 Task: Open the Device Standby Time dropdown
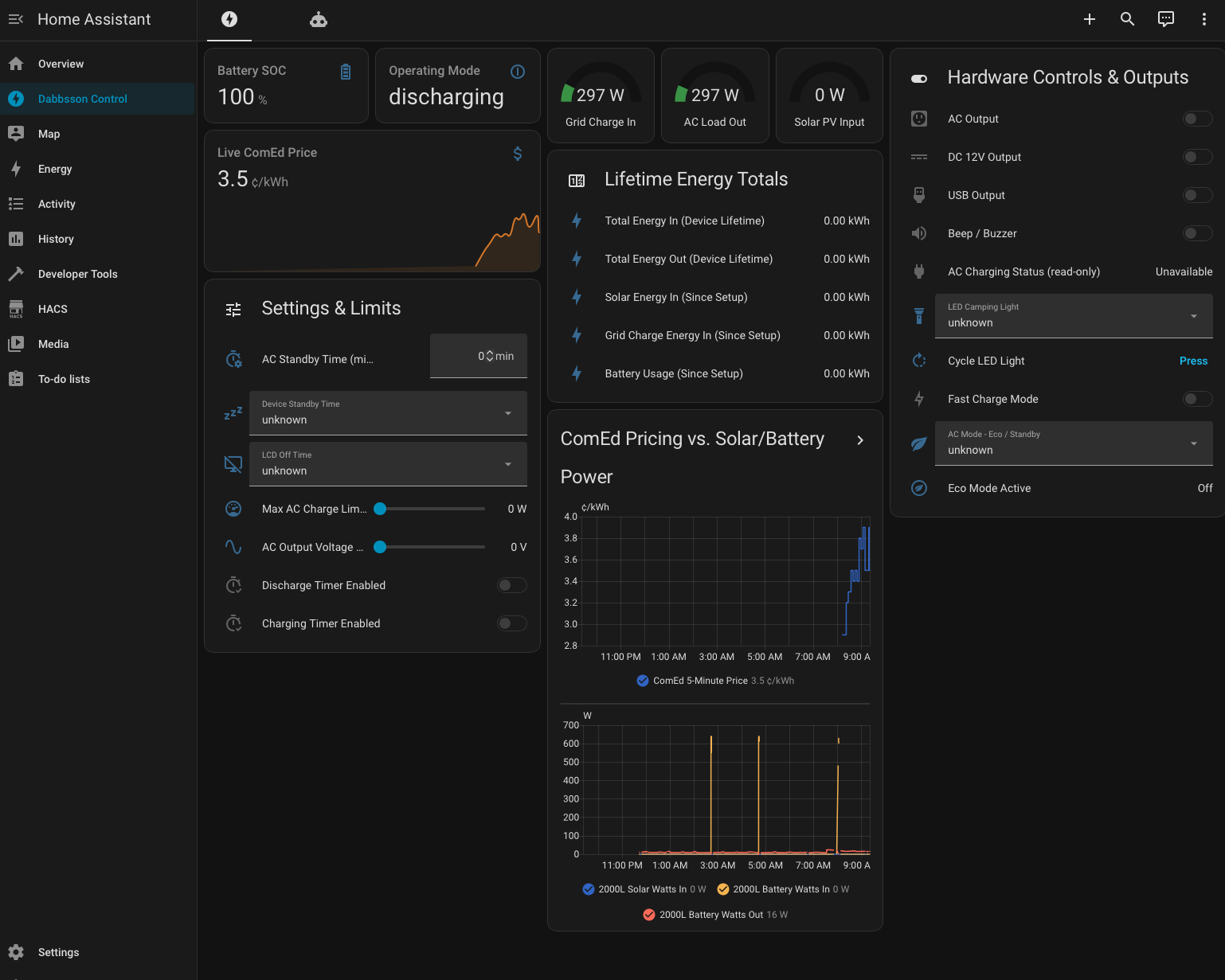point(388,413)
